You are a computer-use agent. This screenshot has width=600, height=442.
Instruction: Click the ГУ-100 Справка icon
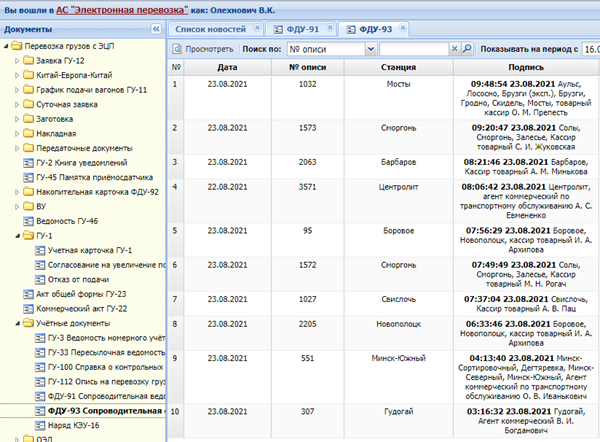tap(40, 367)
